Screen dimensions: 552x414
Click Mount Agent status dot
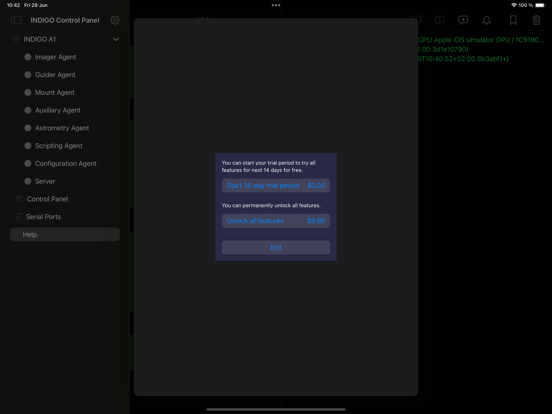click(x=28, y=93)
